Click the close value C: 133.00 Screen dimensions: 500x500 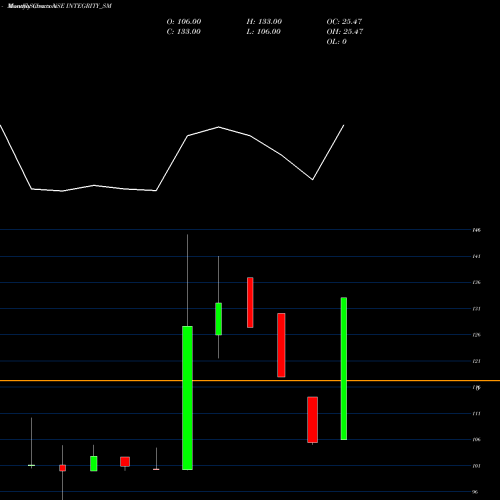[x=184, y=32]
